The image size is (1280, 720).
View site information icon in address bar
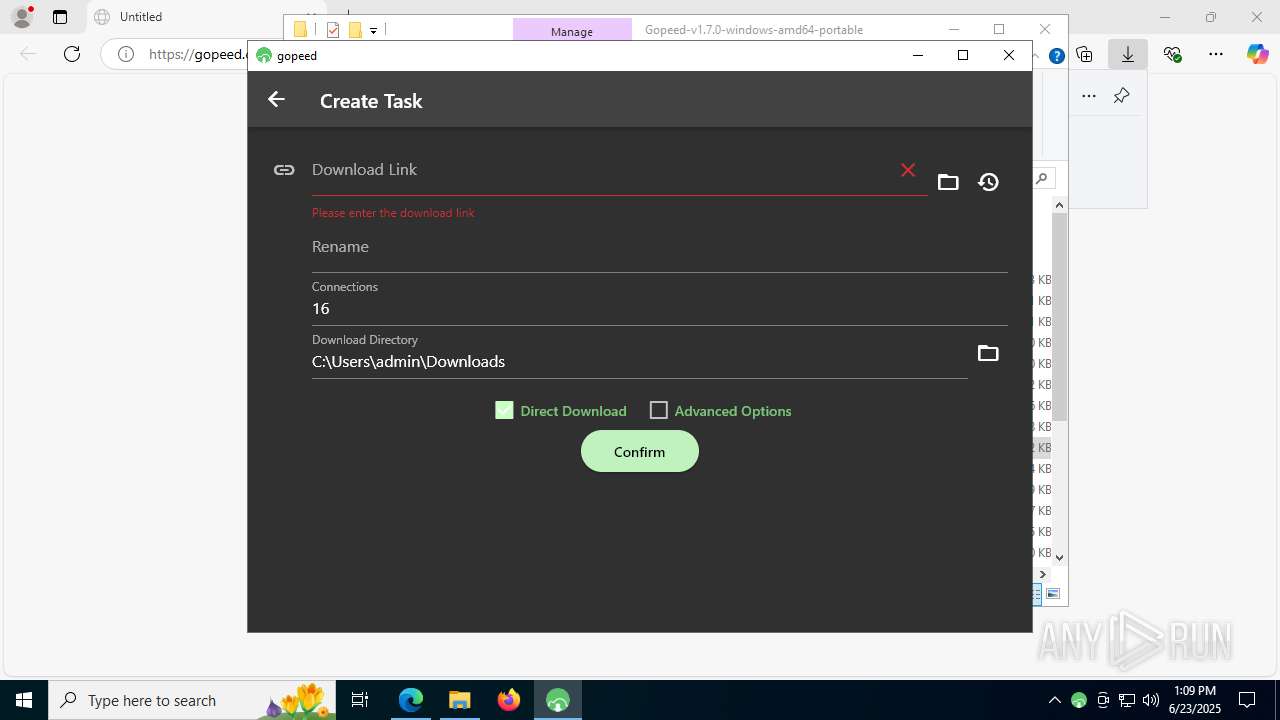click(x=126, y=54)
